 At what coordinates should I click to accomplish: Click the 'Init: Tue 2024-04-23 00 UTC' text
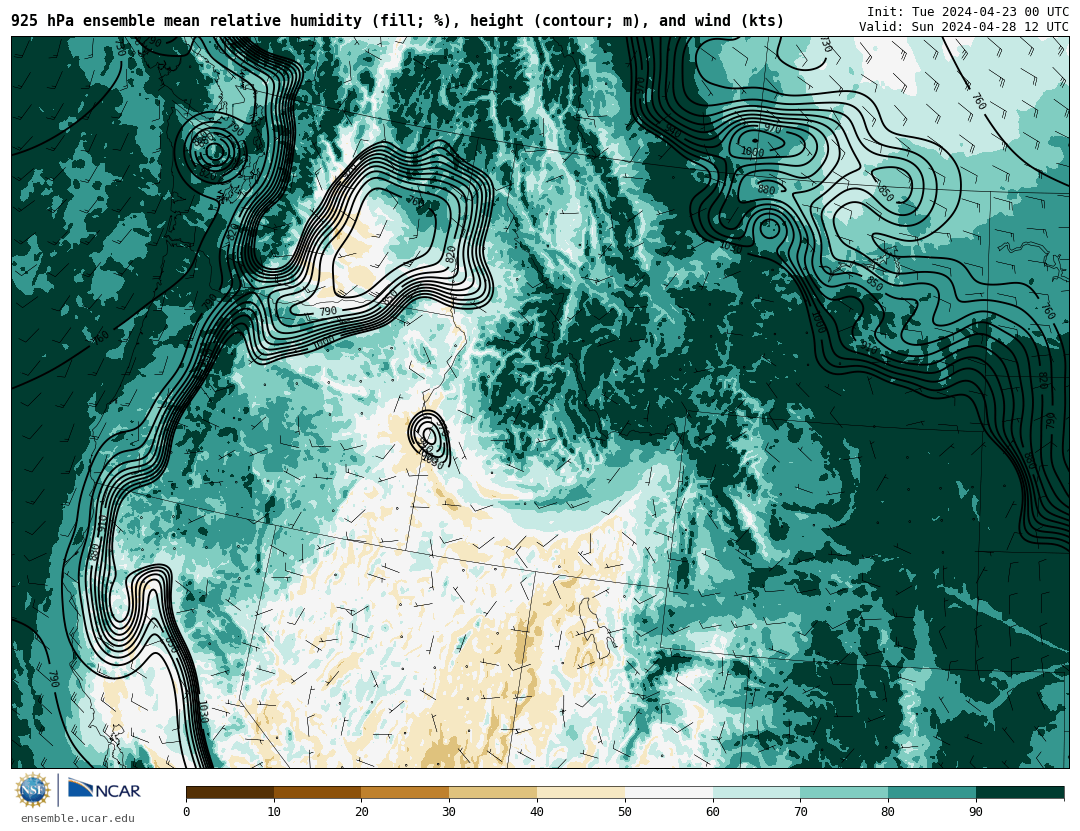pyautogui.click(x=968, y=12)
